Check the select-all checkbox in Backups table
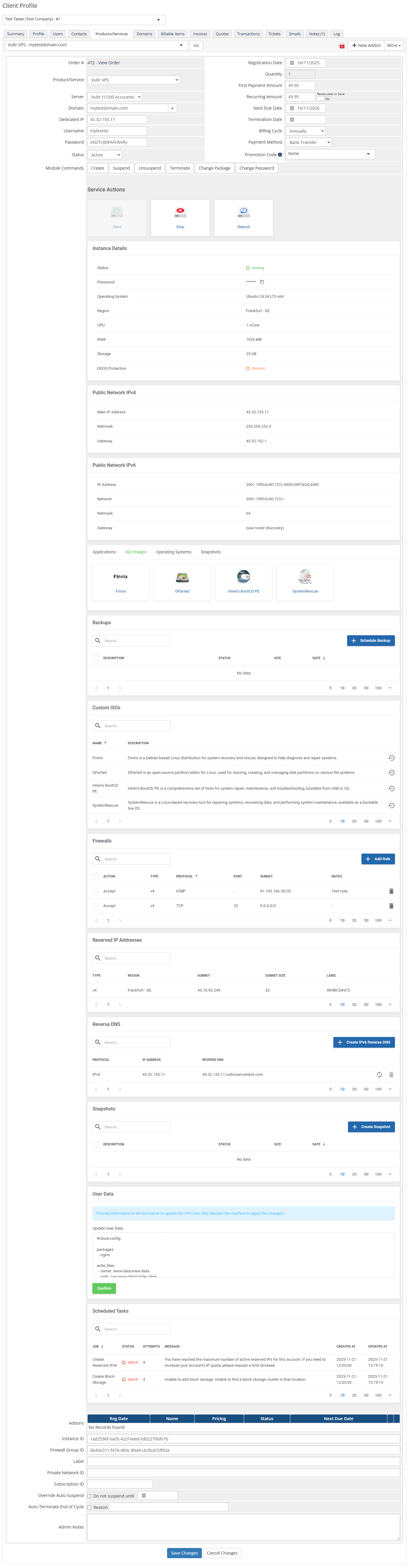The width and height of the screenshot is (409, 1568). pyautogui.click(x=95, y=658)
